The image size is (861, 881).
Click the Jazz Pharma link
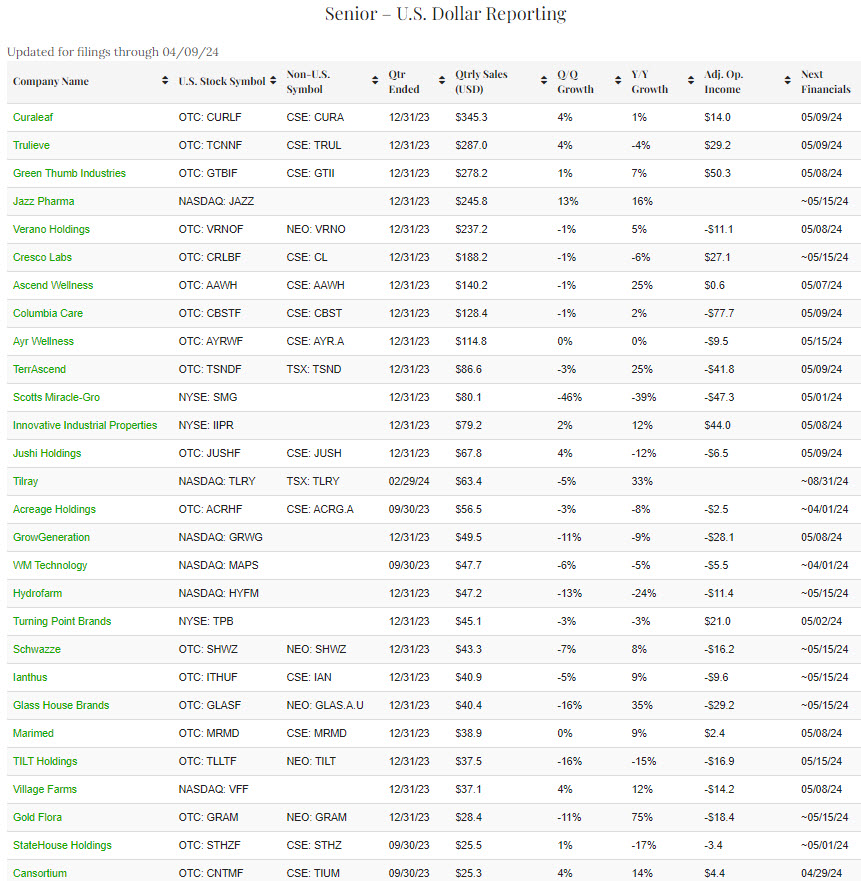pyautogui.click(x=43, y=201)
